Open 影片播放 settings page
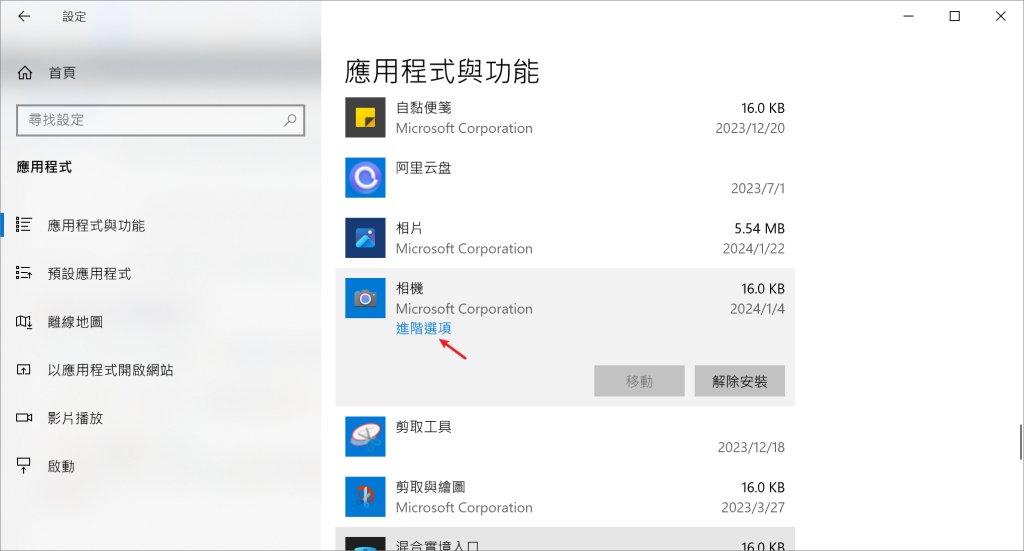 [x=75, y=418]
